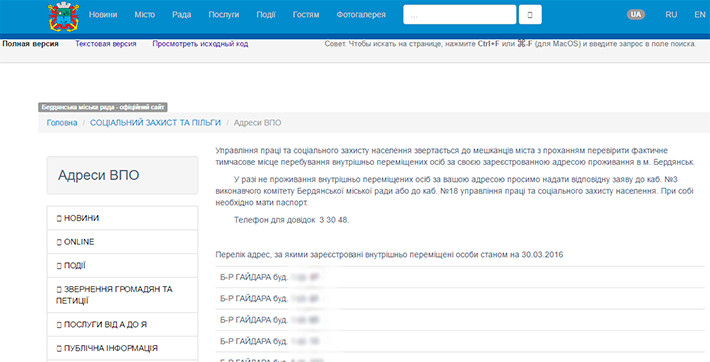Open the Рада menu item

182,14
